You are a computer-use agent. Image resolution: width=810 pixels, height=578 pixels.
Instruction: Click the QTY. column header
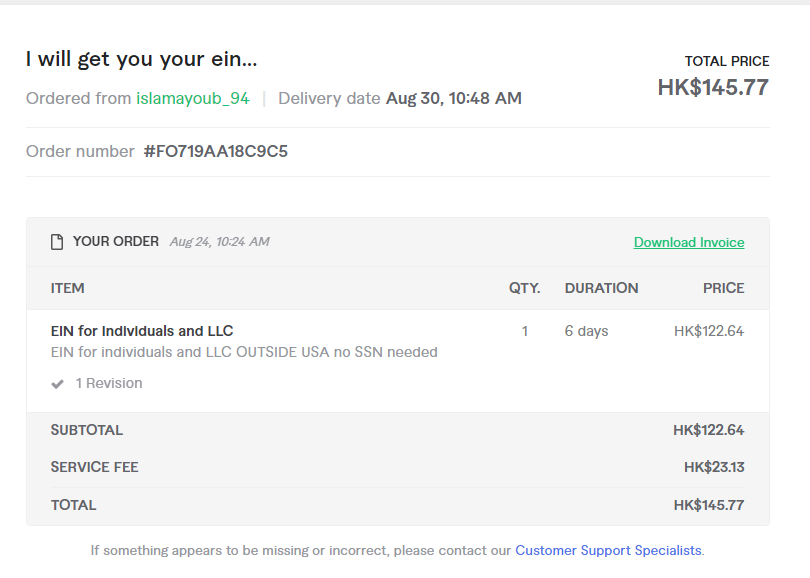(524, 288)
